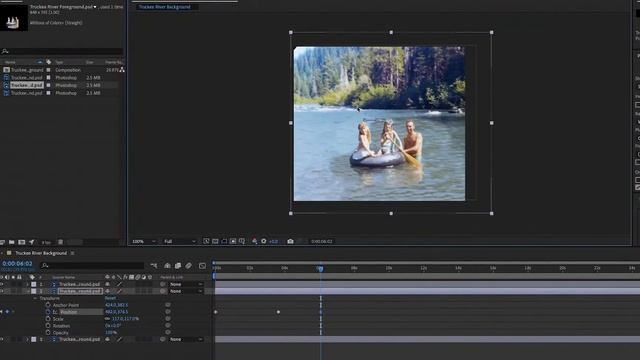Take a snapshot with the camera icon

290,241
